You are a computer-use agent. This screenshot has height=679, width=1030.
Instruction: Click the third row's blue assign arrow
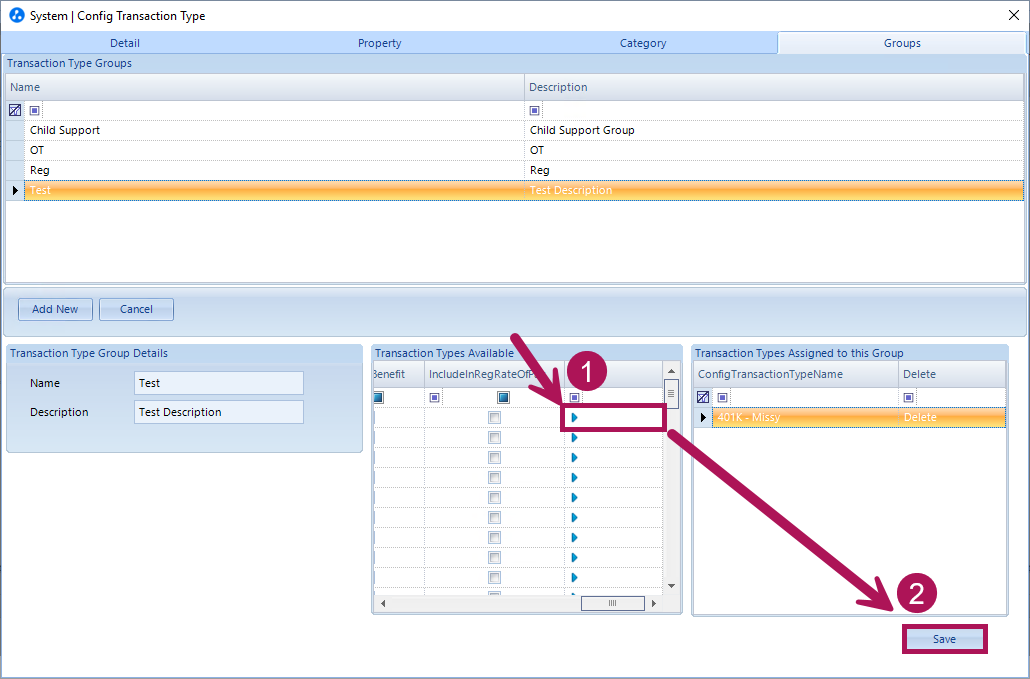(575, 458)
